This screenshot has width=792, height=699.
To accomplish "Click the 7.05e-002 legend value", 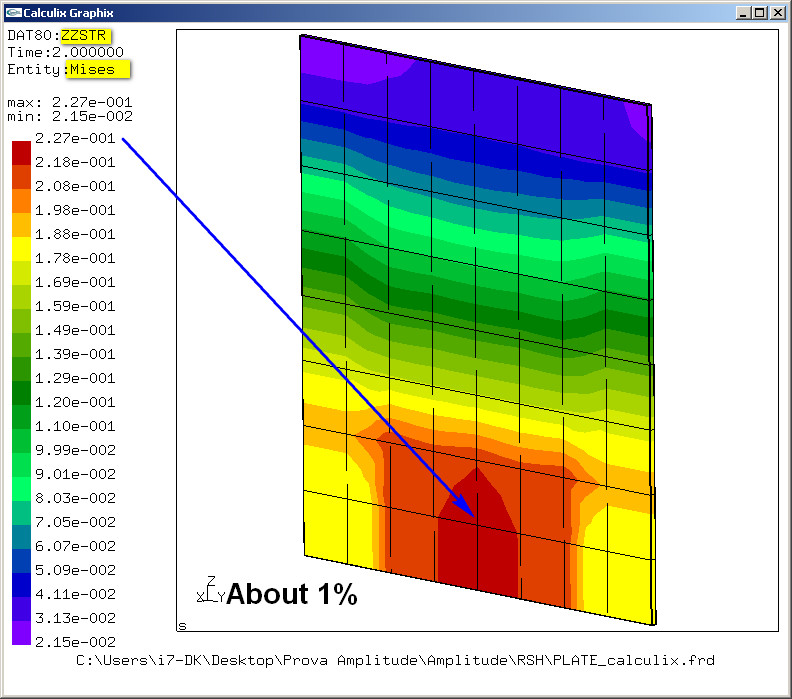I will [75, 522].
